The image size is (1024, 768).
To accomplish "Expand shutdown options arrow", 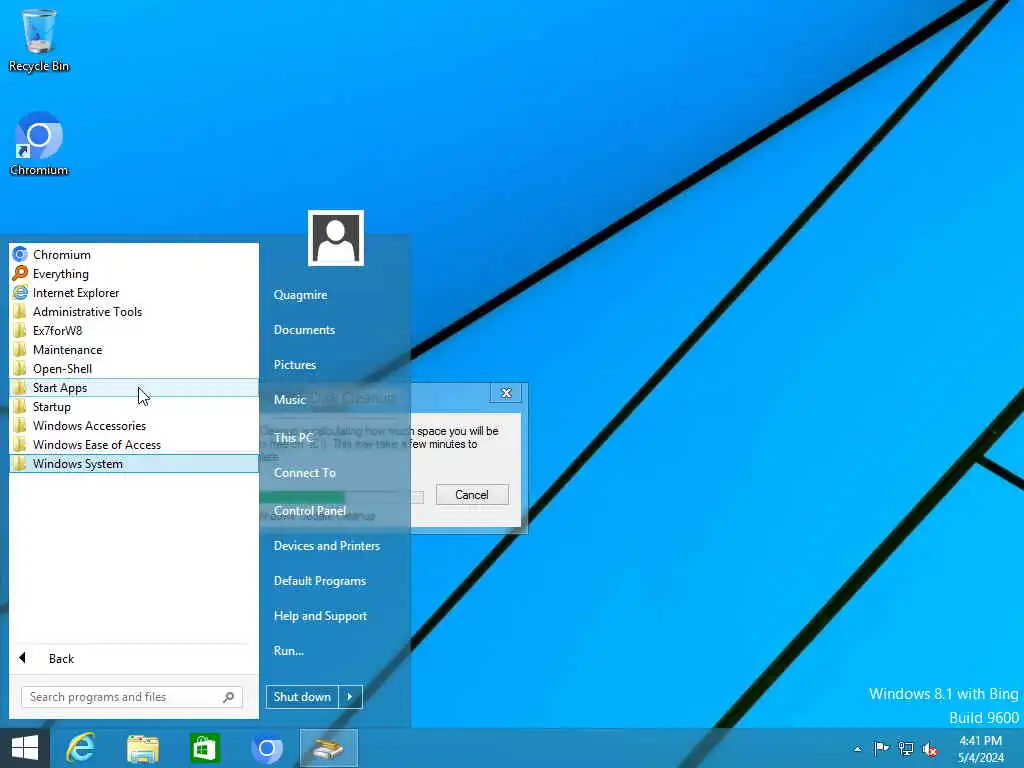I will 351,696.
